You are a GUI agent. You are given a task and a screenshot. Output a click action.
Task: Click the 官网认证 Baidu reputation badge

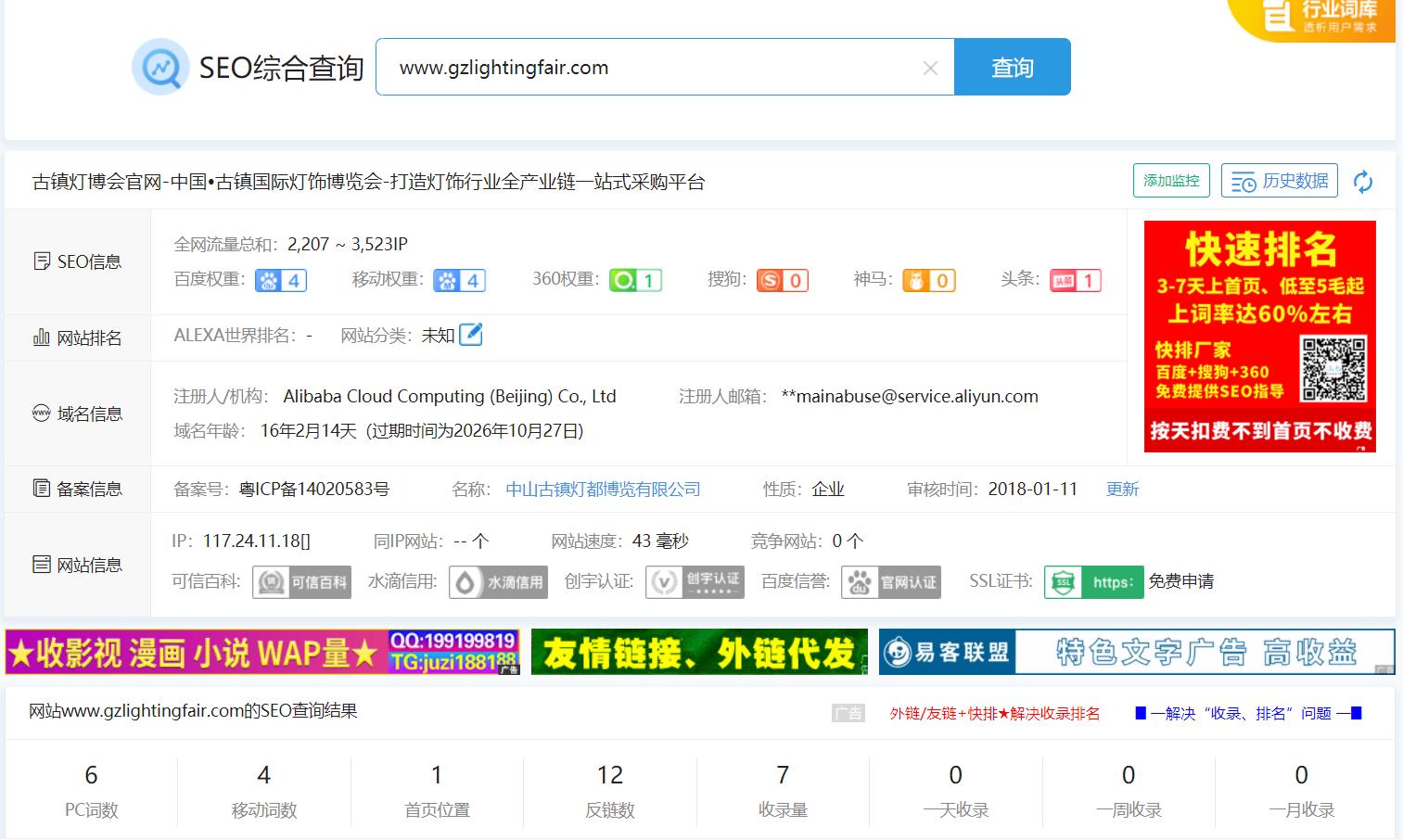coord(891,582)
